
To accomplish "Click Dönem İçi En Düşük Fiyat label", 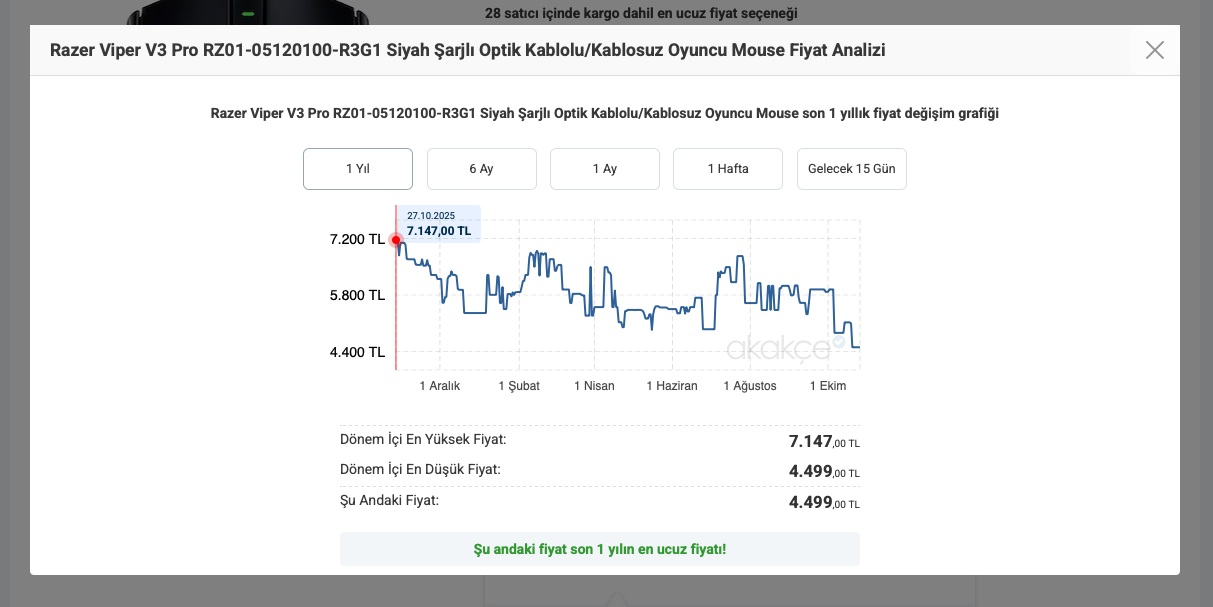I will [420, 469].
